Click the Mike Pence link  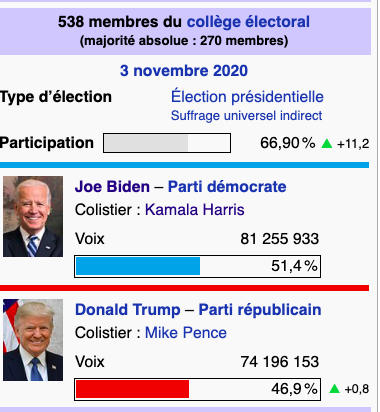[186, 333]
